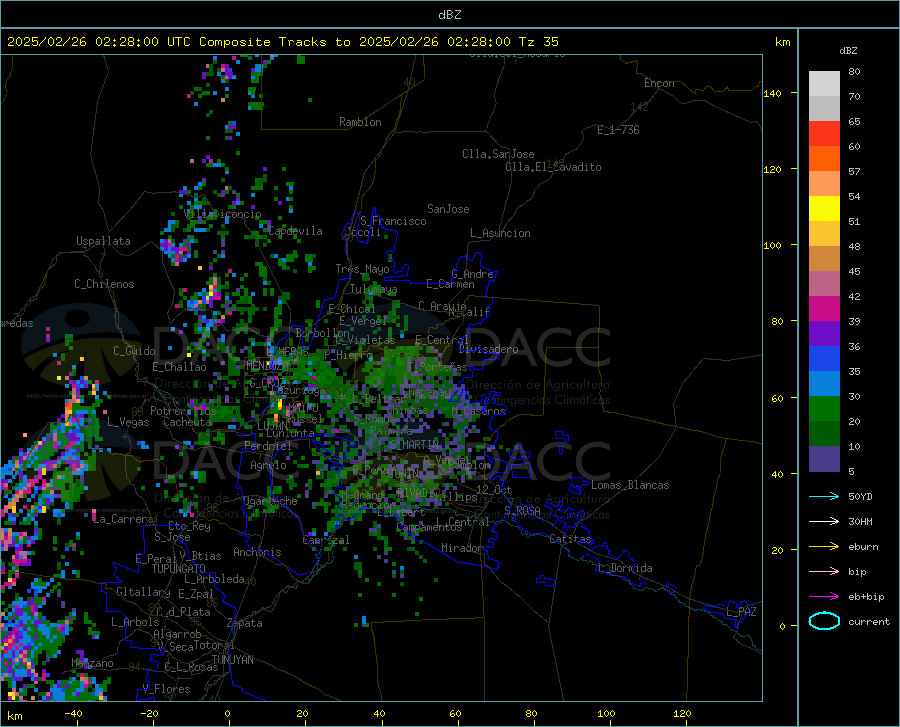Select the green 30 dBZ color swatch
This screenshot has height=727, width=900.
[824, 409]
